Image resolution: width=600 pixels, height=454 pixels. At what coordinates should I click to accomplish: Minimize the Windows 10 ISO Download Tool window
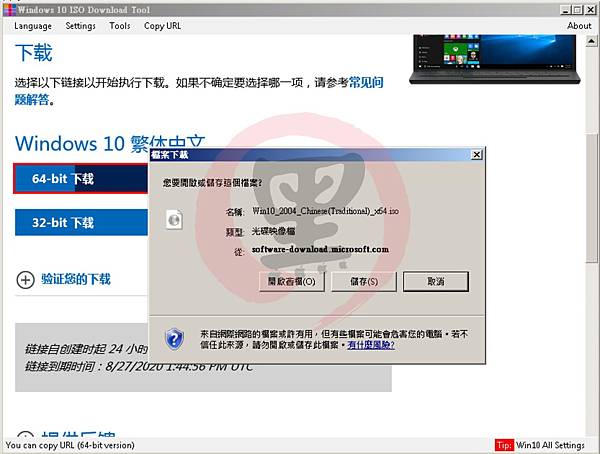pos(566,10)
